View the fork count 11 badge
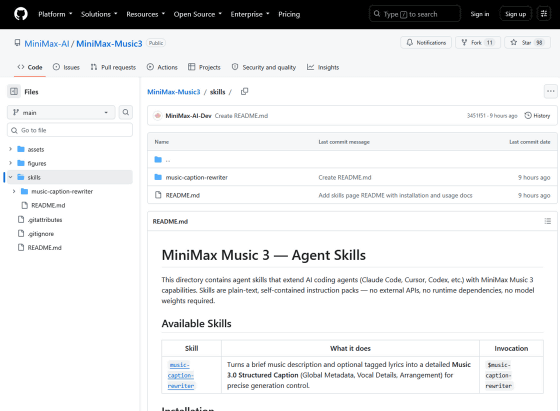 coord(490,42)
